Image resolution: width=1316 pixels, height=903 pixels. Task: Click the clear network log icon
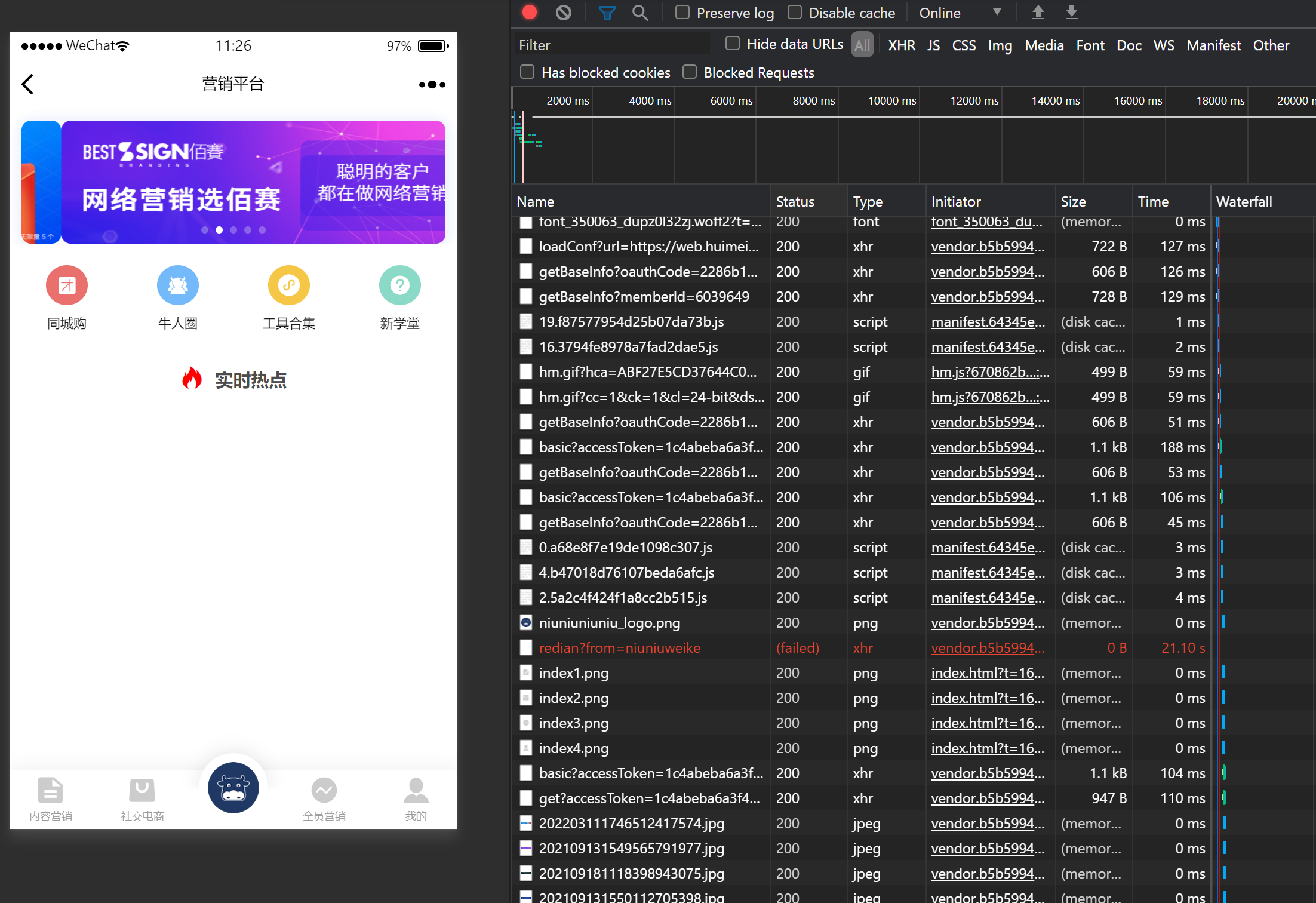[x=563, y=13]
